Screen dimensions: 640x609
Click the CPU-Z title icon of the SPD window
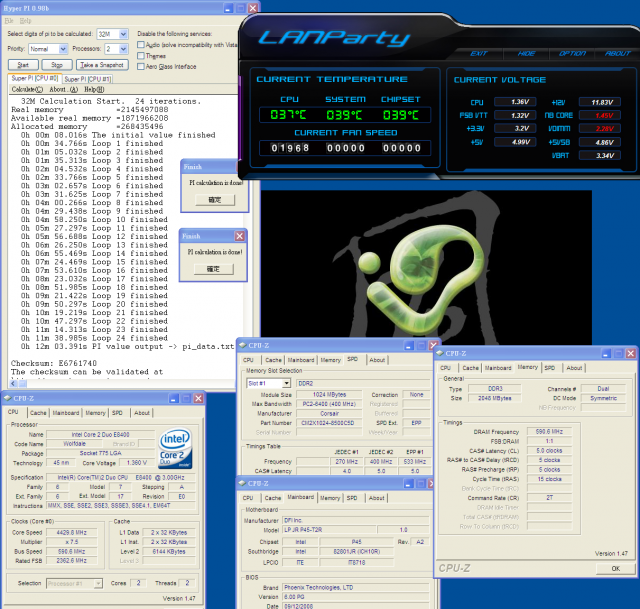point(242,345)
